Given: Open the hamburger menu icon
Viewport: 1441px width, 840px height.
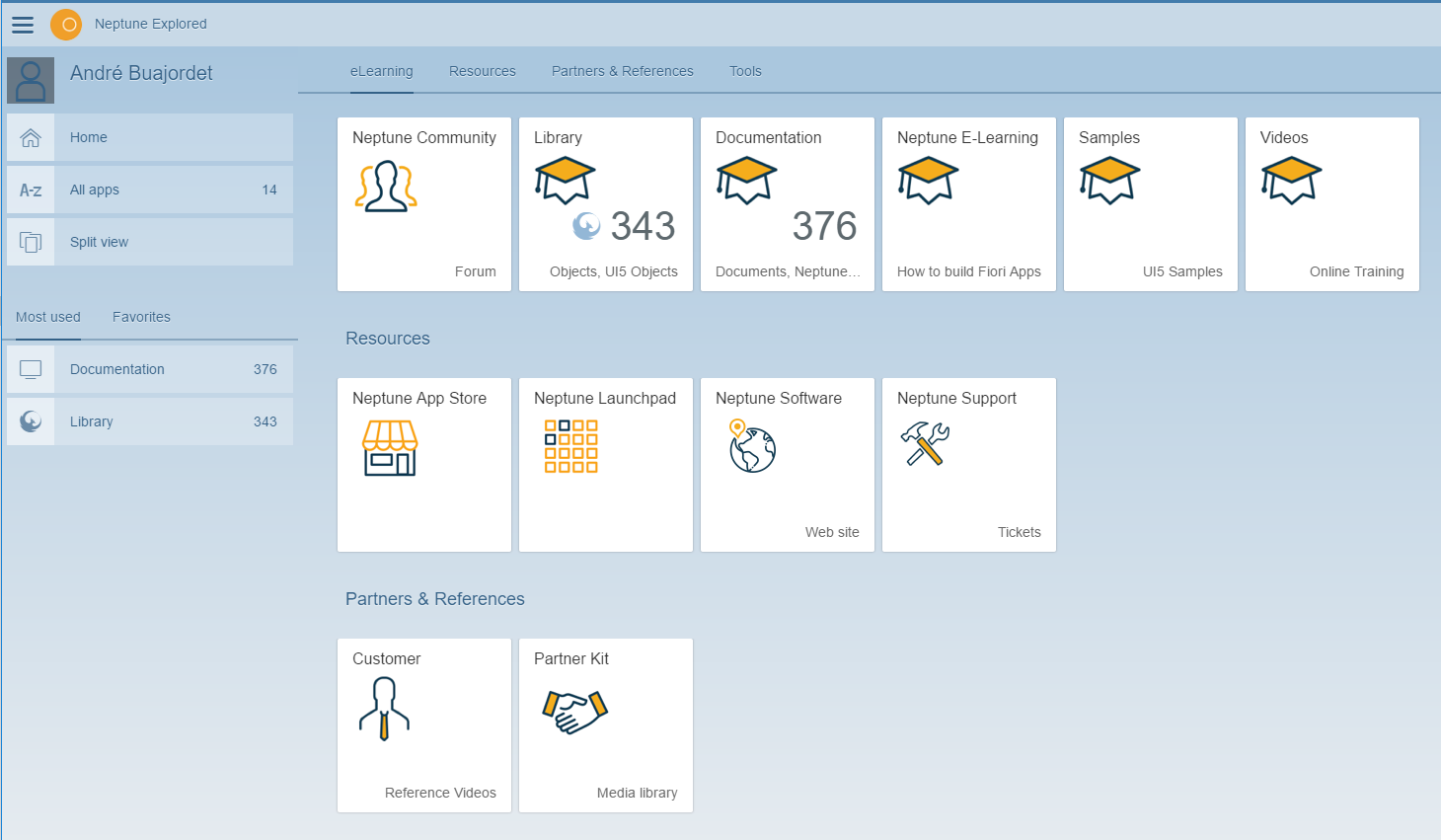Looking at the screenshot, I should click(23, 25).
